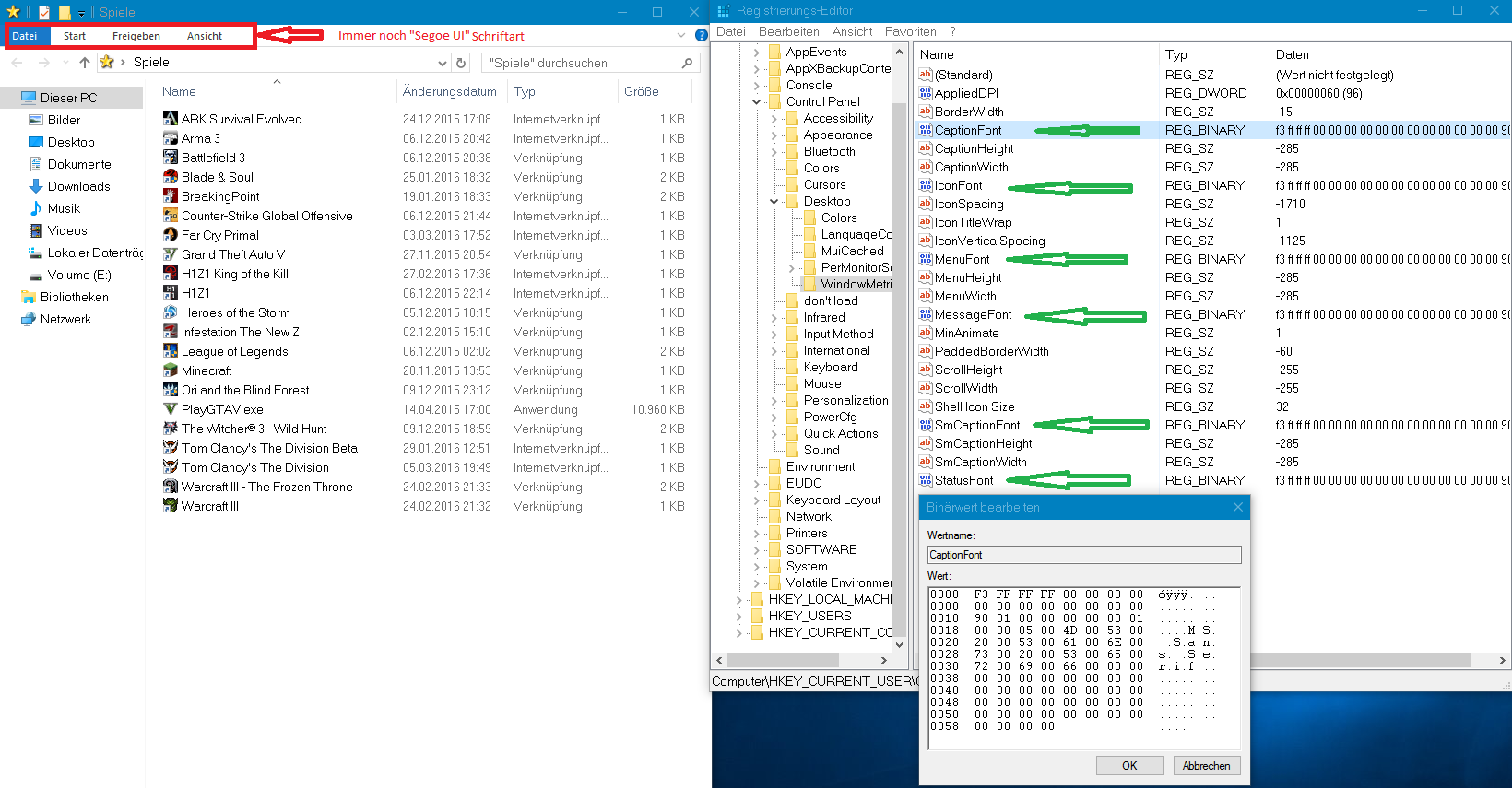This screenshot has width=1512, height=788.
Task: Click the Videos folder icon
Action: [36, 229]
